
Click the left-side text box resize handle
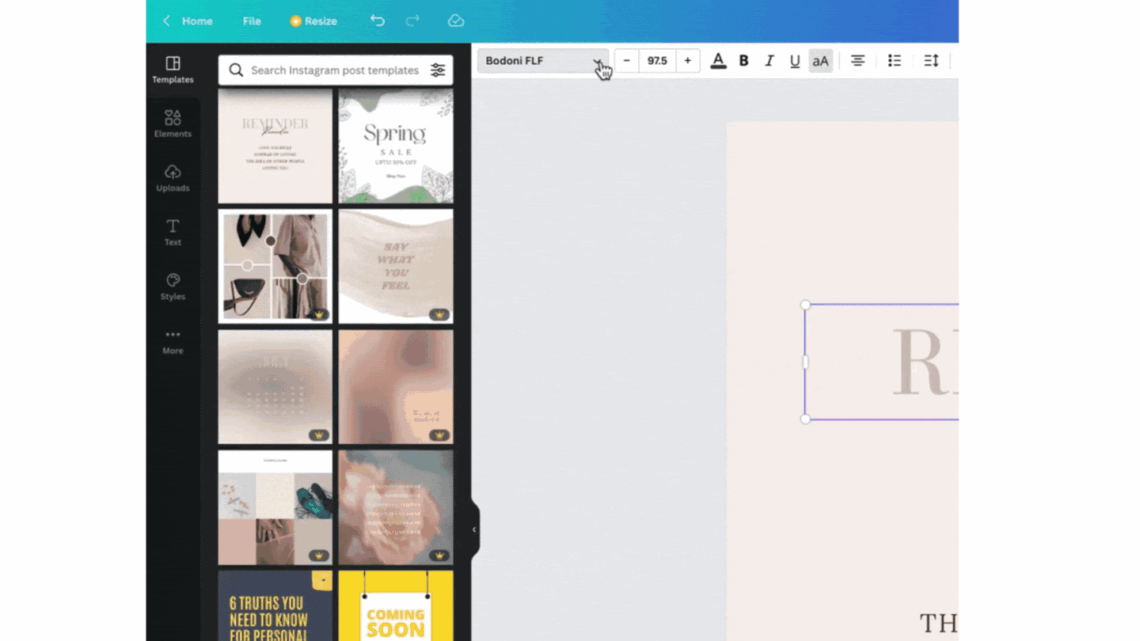[805, 362]
